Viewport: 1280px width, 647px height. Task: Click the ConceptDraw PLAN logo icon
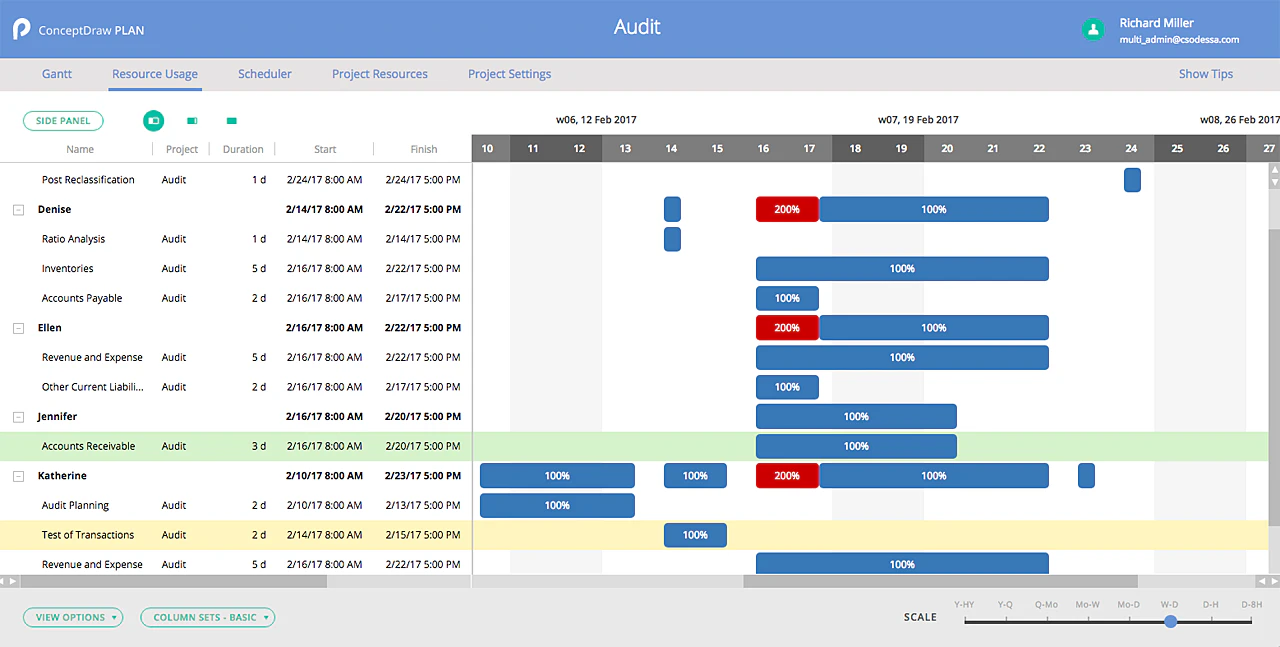click(21, 28)
